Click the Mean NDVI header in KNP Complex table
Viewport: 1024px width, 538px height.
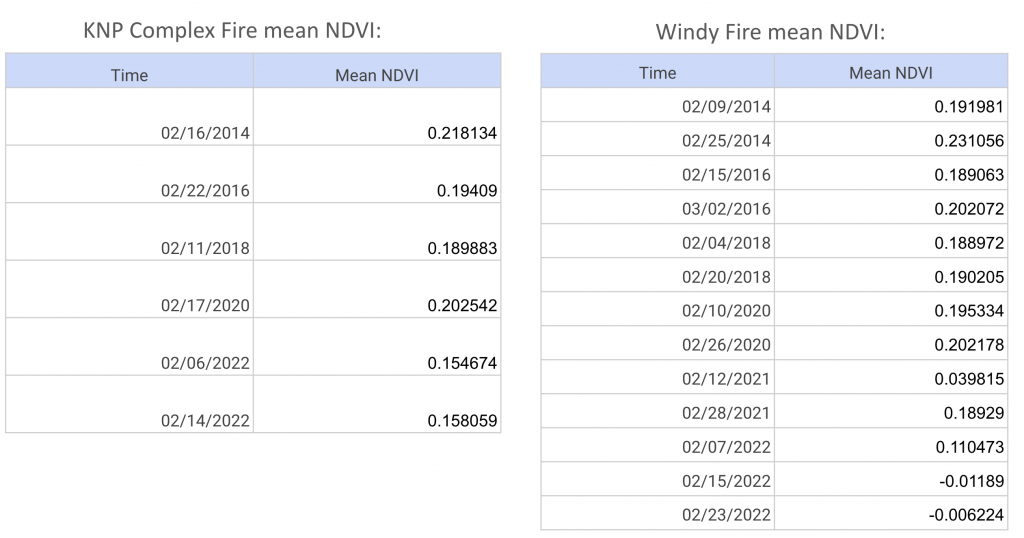377,75
